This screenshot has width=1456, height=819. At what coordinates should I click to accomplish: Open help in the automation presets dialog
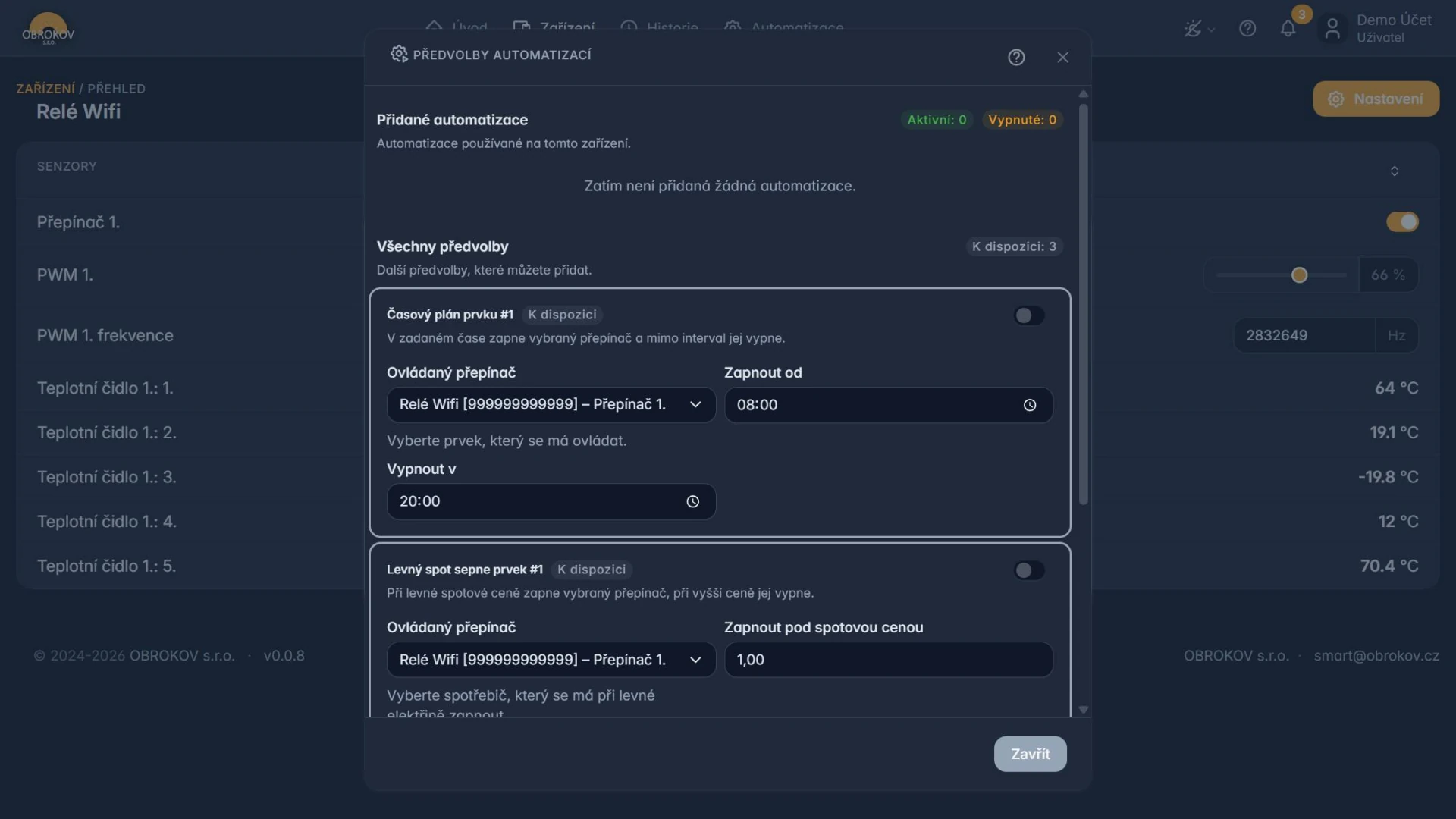click(x=1016, y=58)
